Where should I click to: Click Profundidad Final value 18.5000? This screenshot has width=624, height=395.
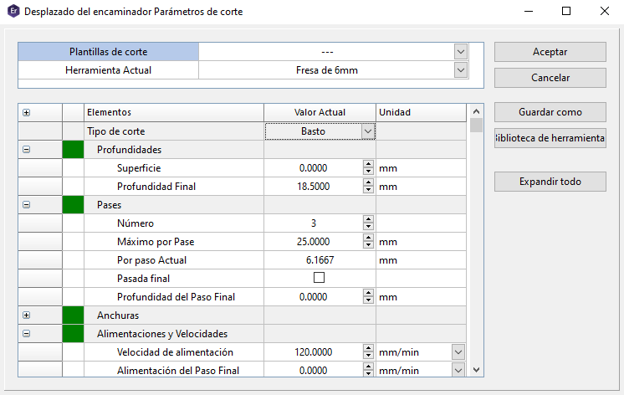(x=314, y=186)
